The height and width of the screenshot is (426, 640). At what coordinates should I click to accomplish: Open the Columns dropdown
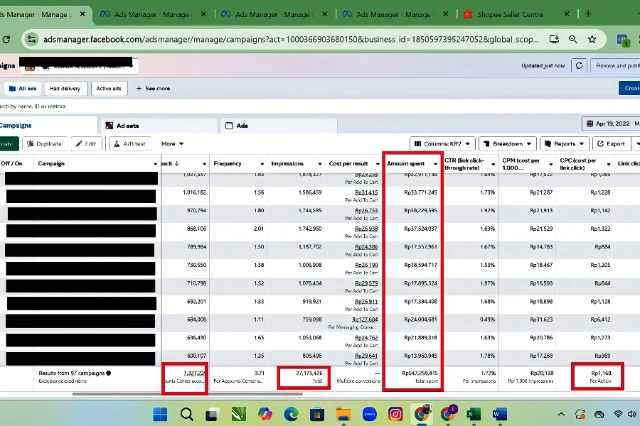click(x=441, y=143)
